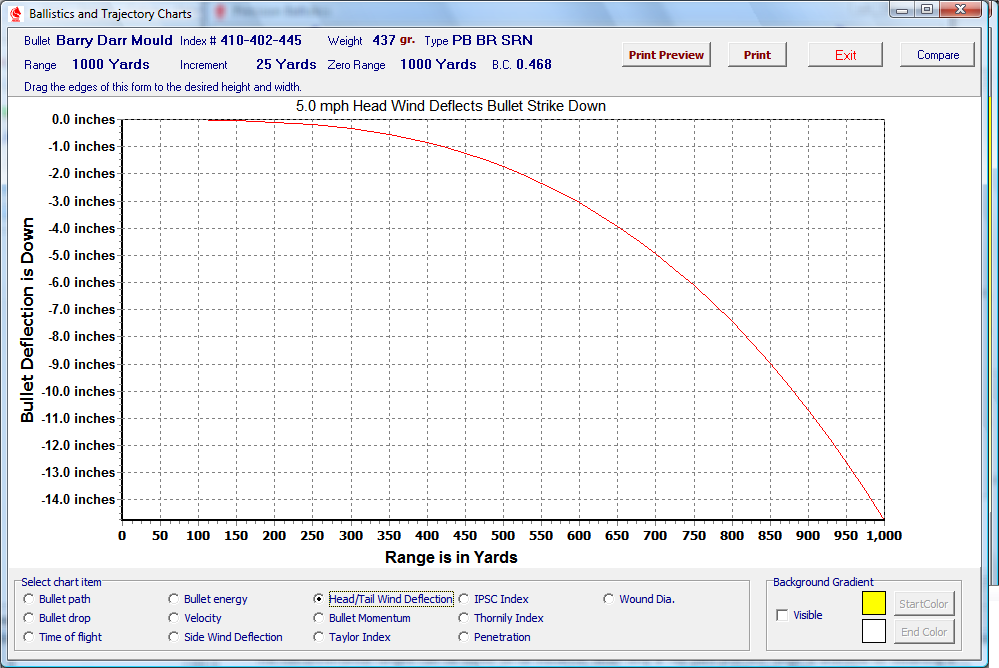Switch to Wound Dia. chart
The height and width of the screenshot is (668, 999).
[609, 599]
